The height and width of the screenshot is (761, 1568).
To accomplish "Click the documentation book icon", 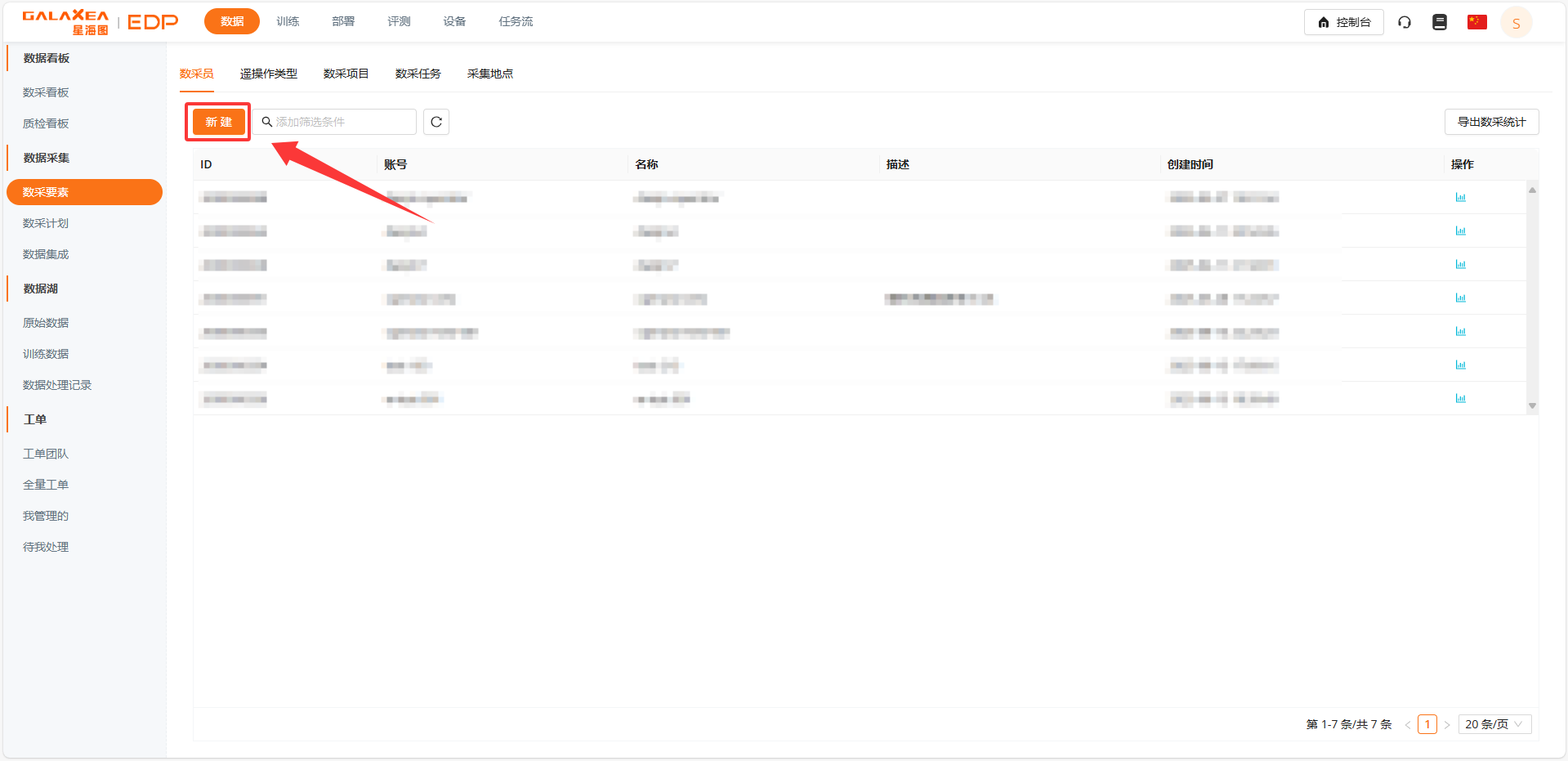I will click(1439, 22).
